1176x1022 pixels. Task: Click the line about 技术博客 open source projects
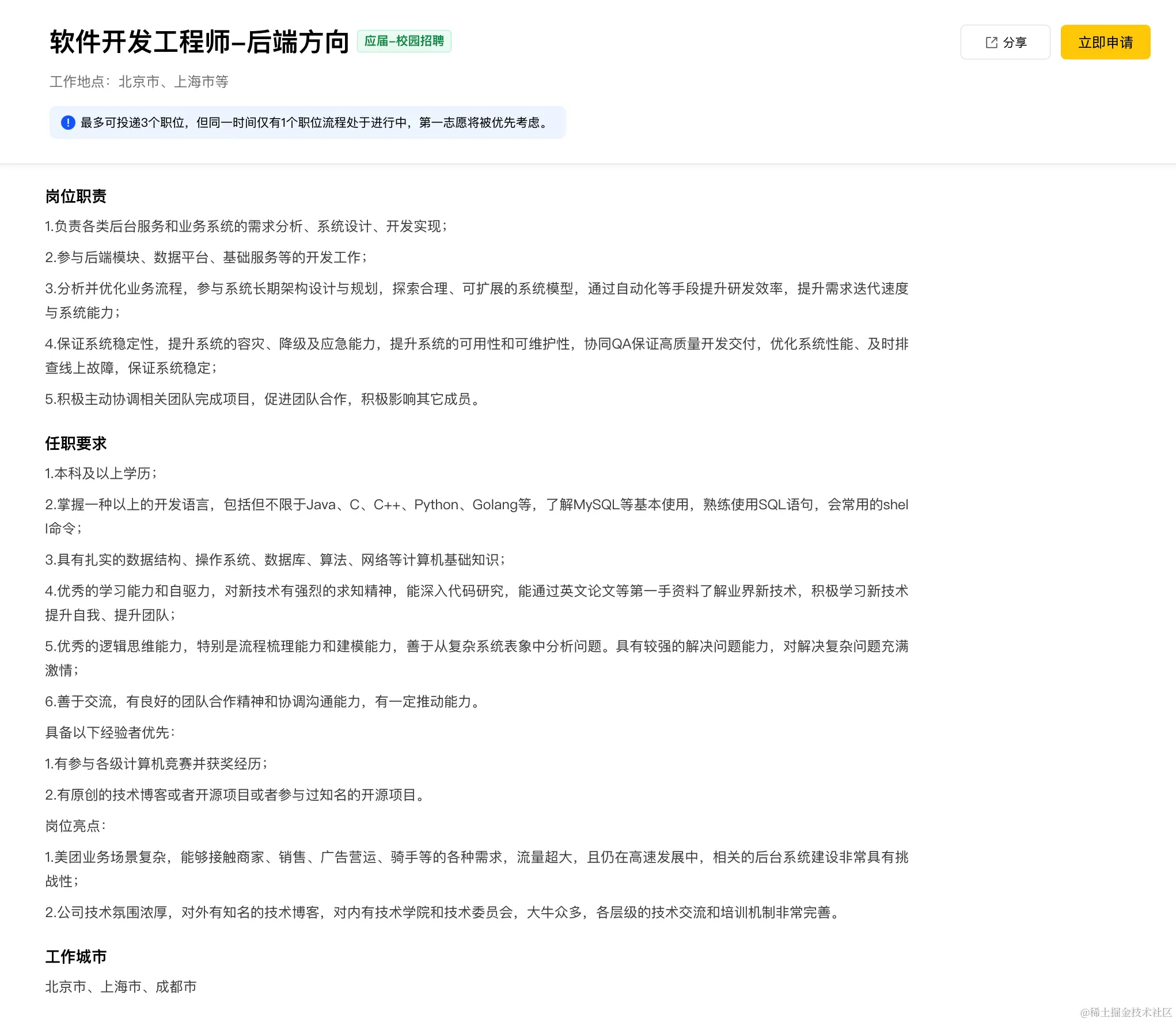point(236,795)
